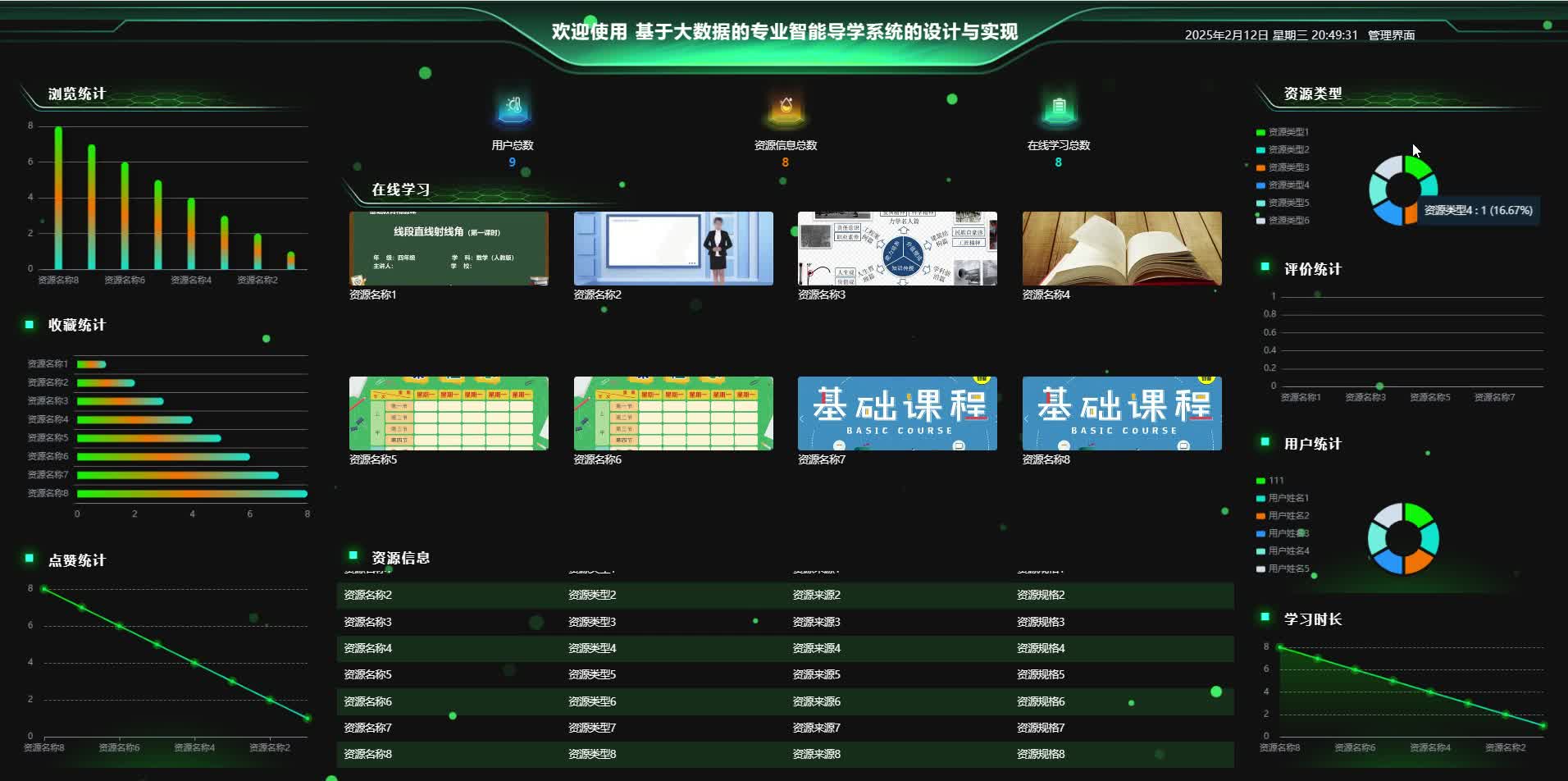Select the 资源名称5 timetable thumbnail

(449, 413)
